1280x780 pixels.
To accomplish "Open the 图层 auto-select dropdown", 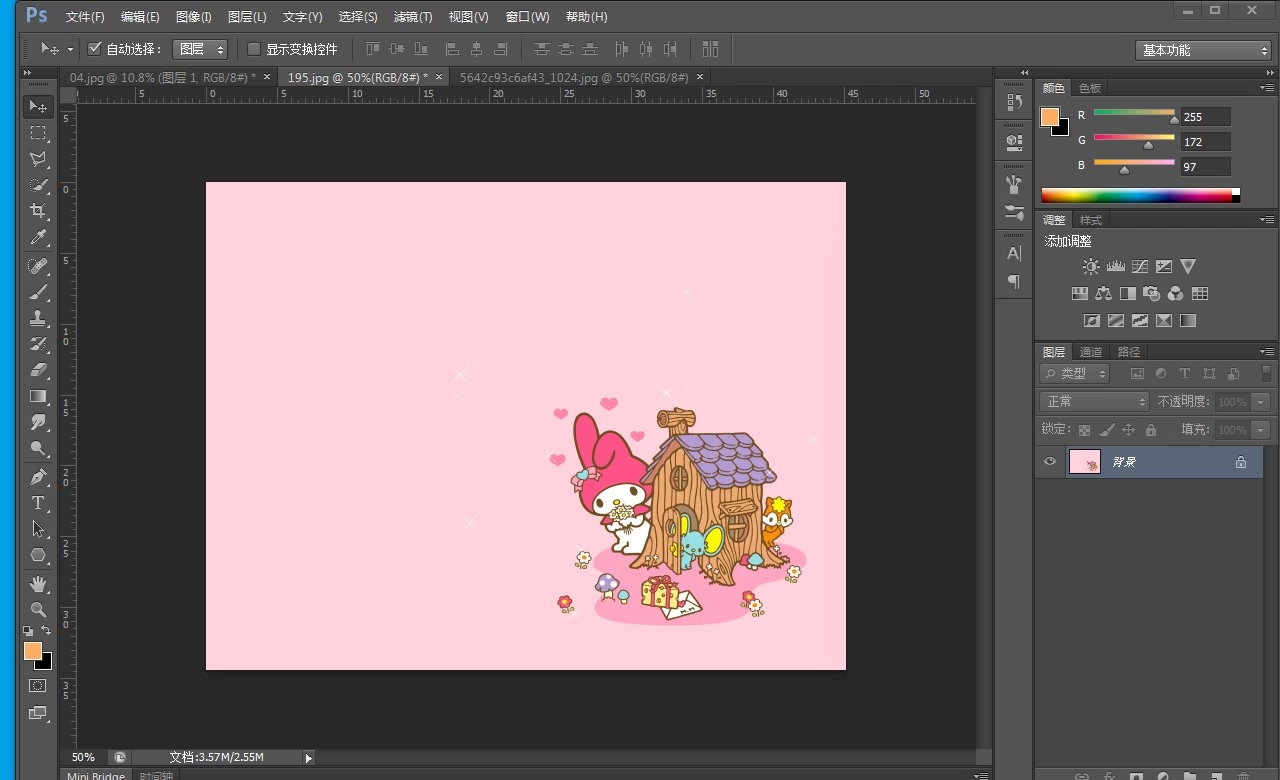I will [x=200, y=49].
